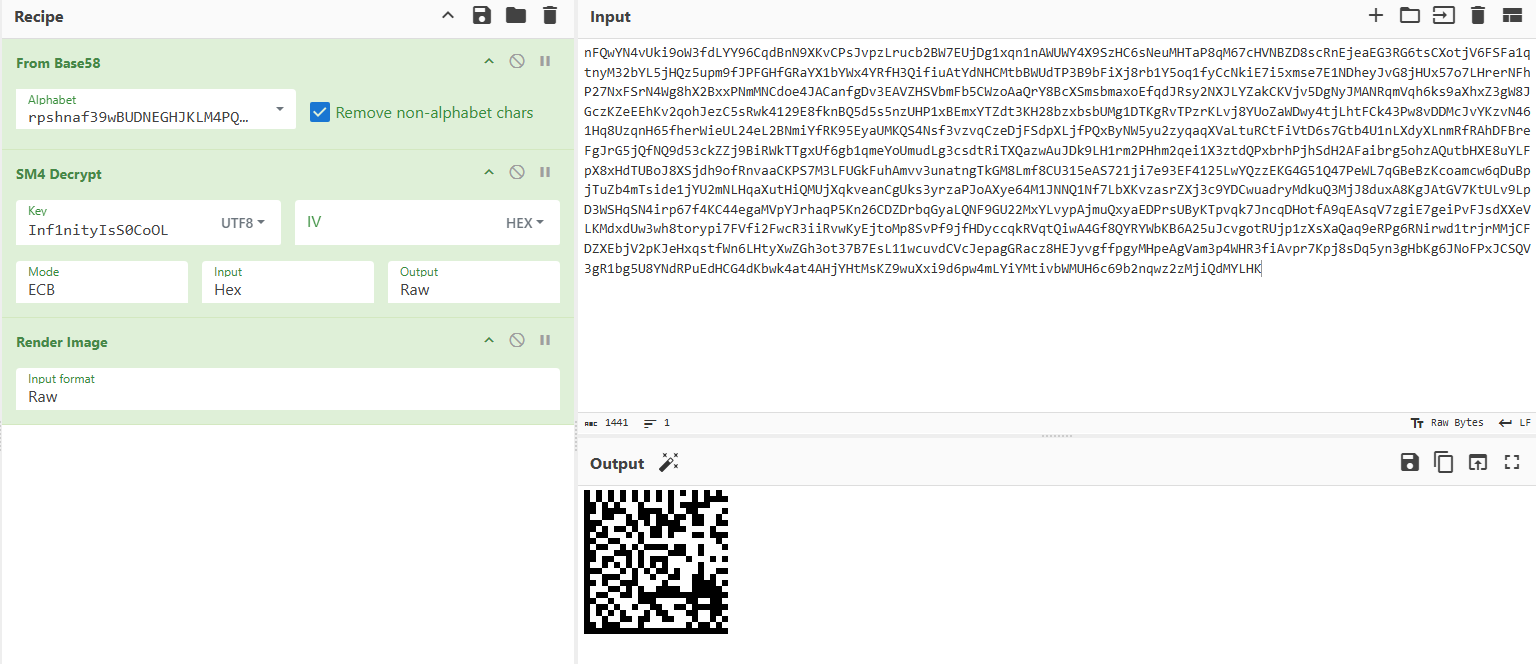Uncheck Remove non-alphabet chars
Viewport: 1536px width, 664px height.
tap(320, 112)
